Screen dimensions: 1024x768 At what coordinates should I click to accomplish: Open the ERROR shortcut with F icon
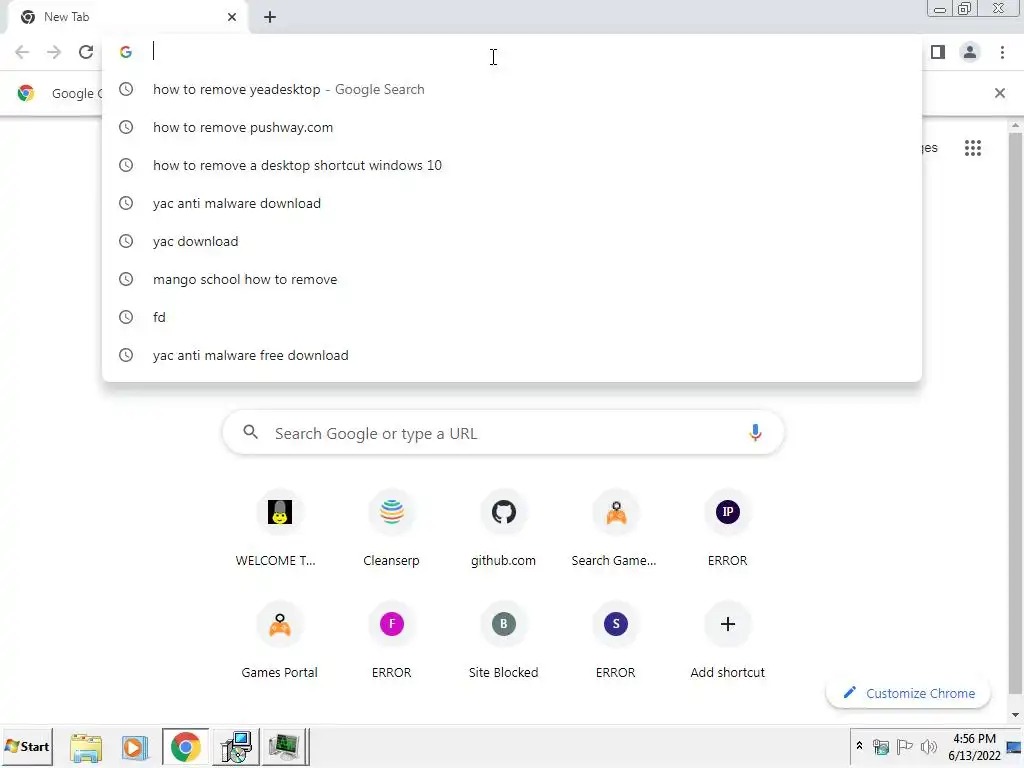click(391, 642)
